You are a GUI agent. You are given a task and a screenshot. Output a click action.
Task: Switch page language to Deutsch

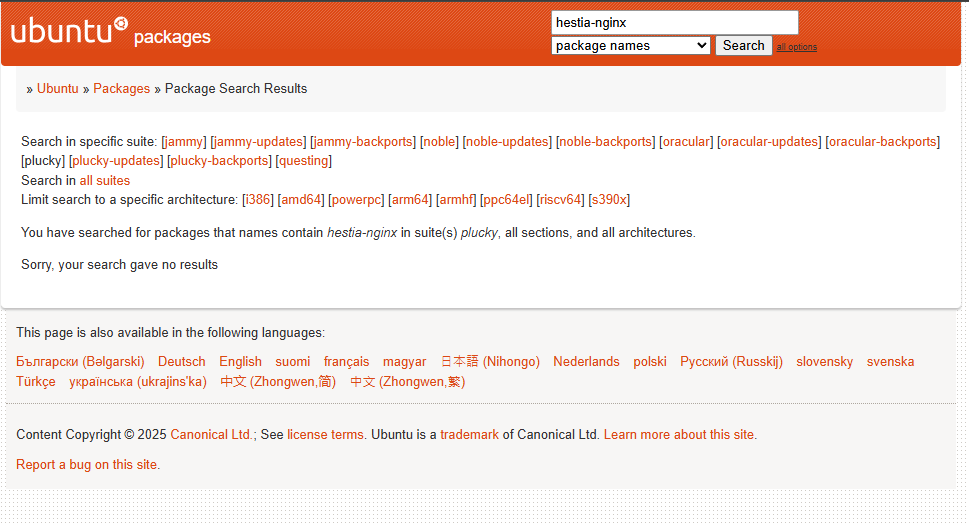[182, 361]
